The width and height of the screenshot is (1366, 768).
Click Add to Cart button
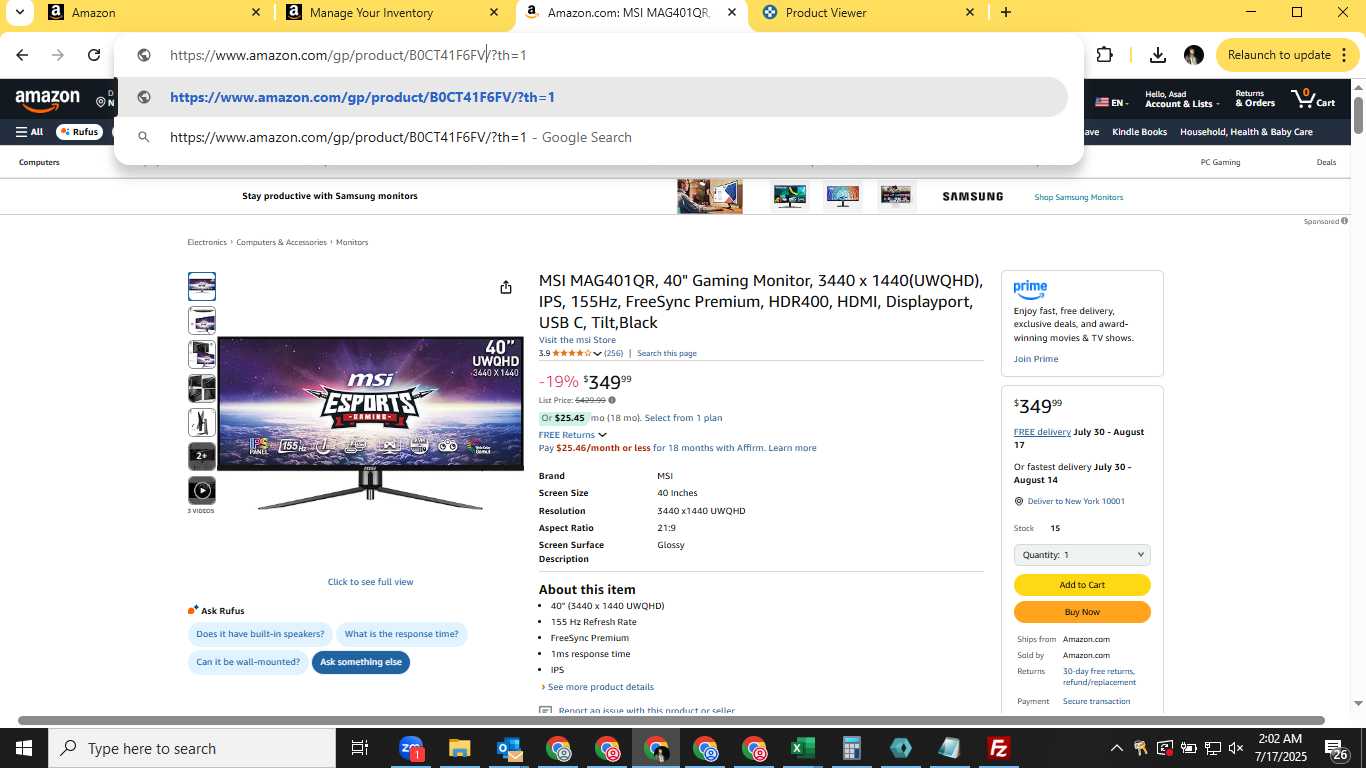tap(1082, 585)
